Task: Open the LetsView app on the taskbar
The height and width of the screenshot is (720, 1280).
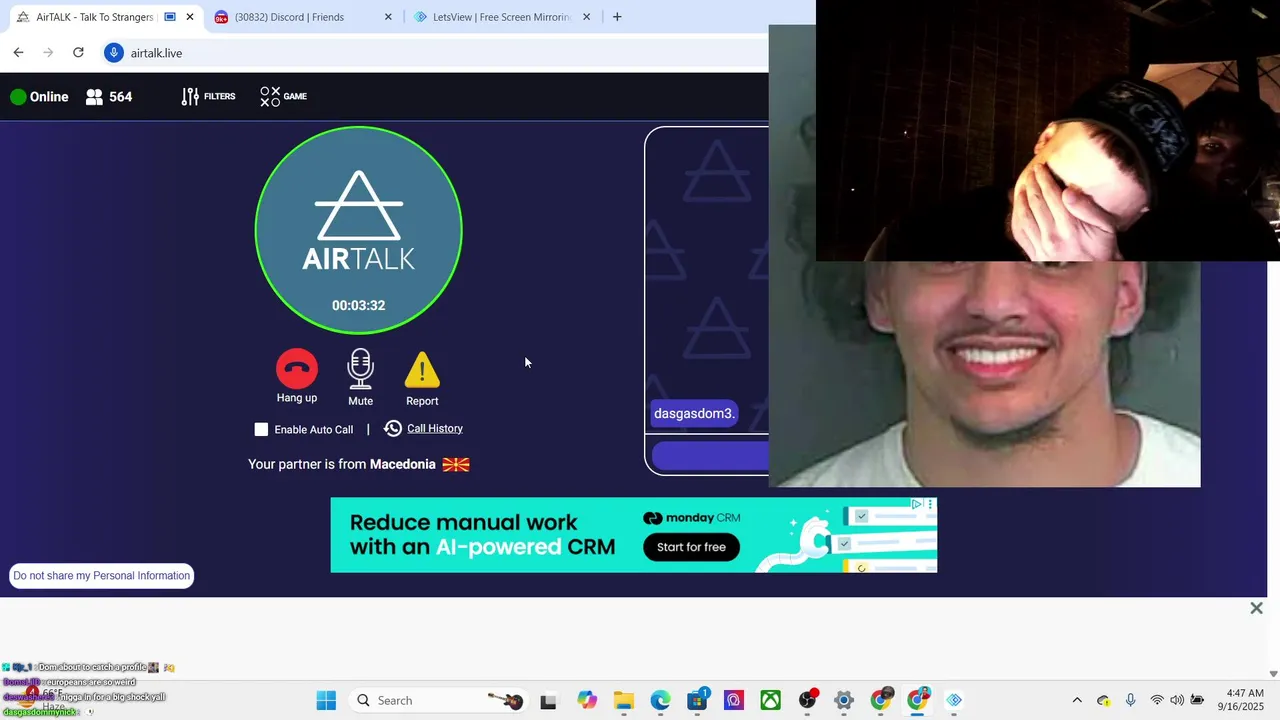Action: point(954,700)
